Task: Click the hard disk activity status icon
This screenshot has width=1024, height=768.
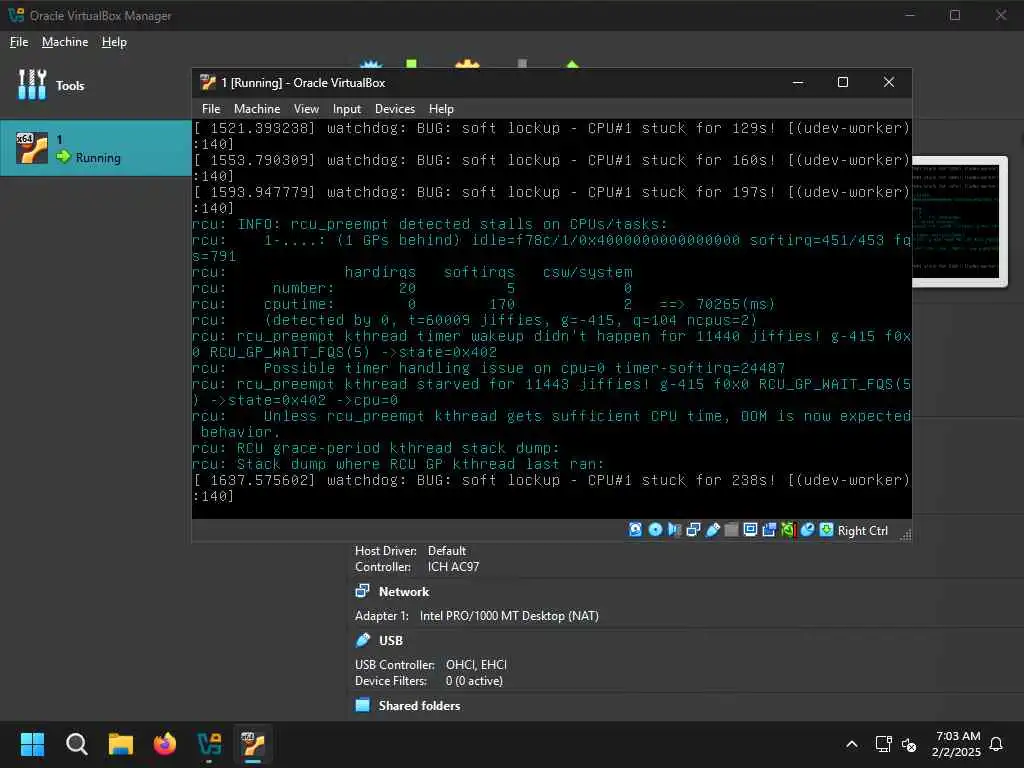Action: pyautogui.click(x=635, y=530)
